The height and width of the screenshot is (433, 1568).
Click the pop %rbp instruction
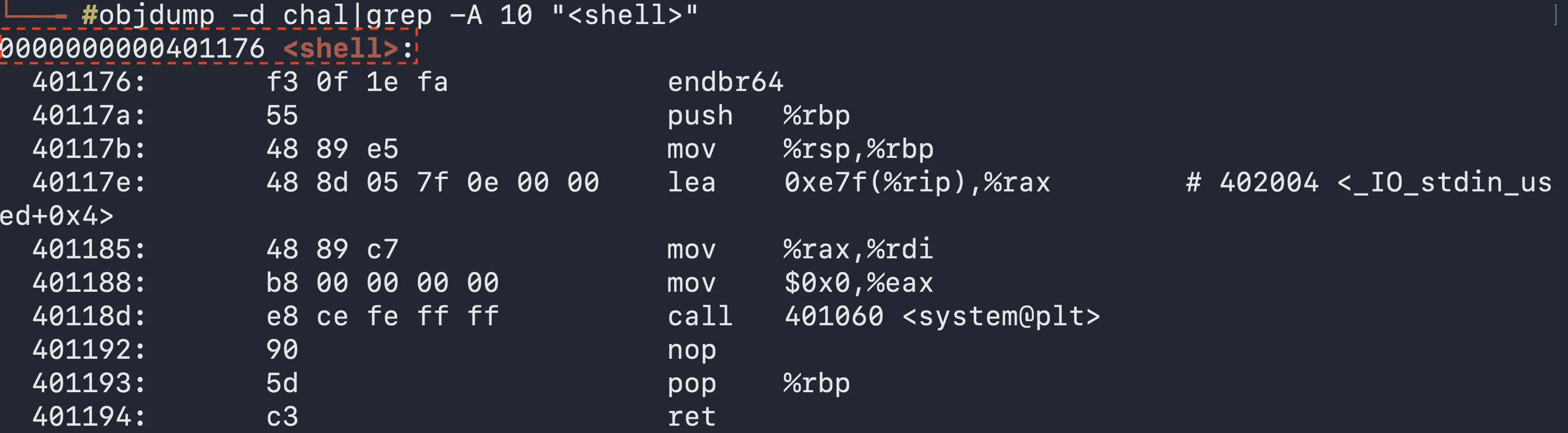pyautogui.click(x=758, y=383)
